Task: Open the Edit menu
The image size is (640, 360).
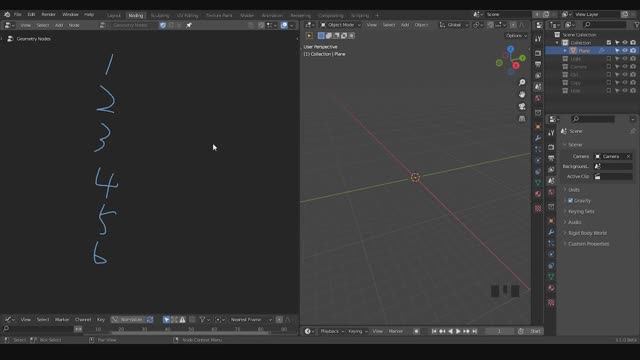Action: (31, 14)
